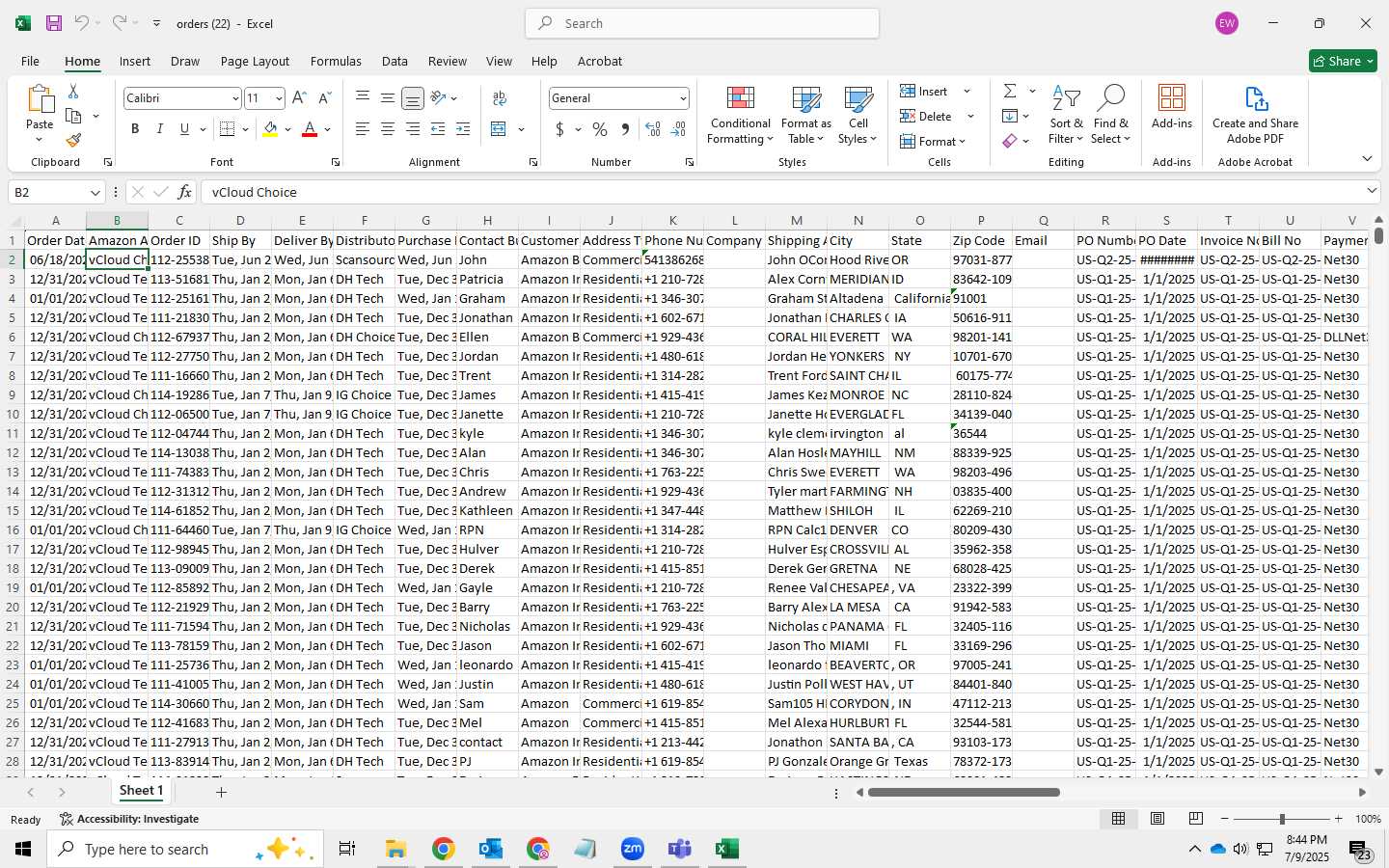Toggle Underline formatting

[184, 129]
